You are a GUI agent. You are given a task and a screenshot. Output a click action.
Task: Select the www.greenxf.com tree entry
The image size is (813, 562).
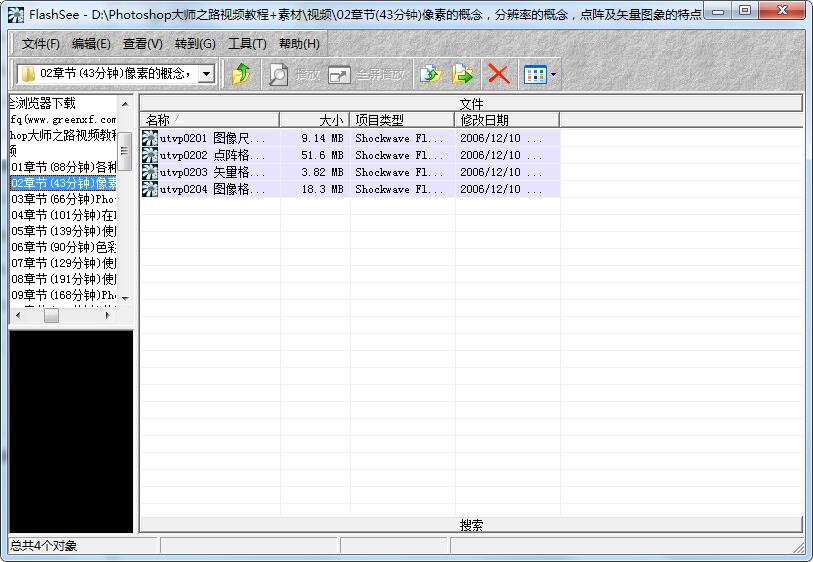point(63,119)
